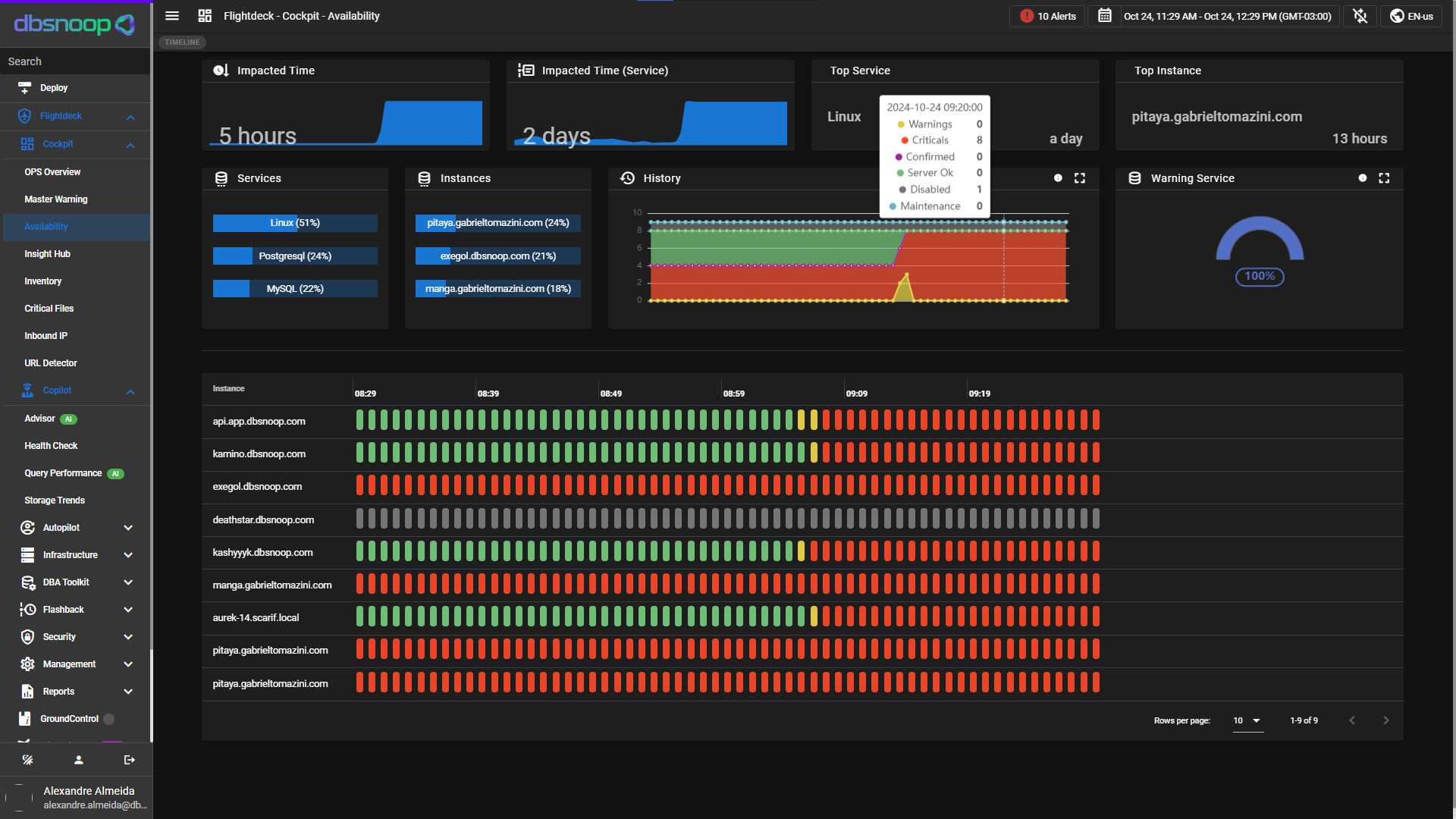
Task: Click the DBA Toolkit database icon
Action: pos(27,582)
